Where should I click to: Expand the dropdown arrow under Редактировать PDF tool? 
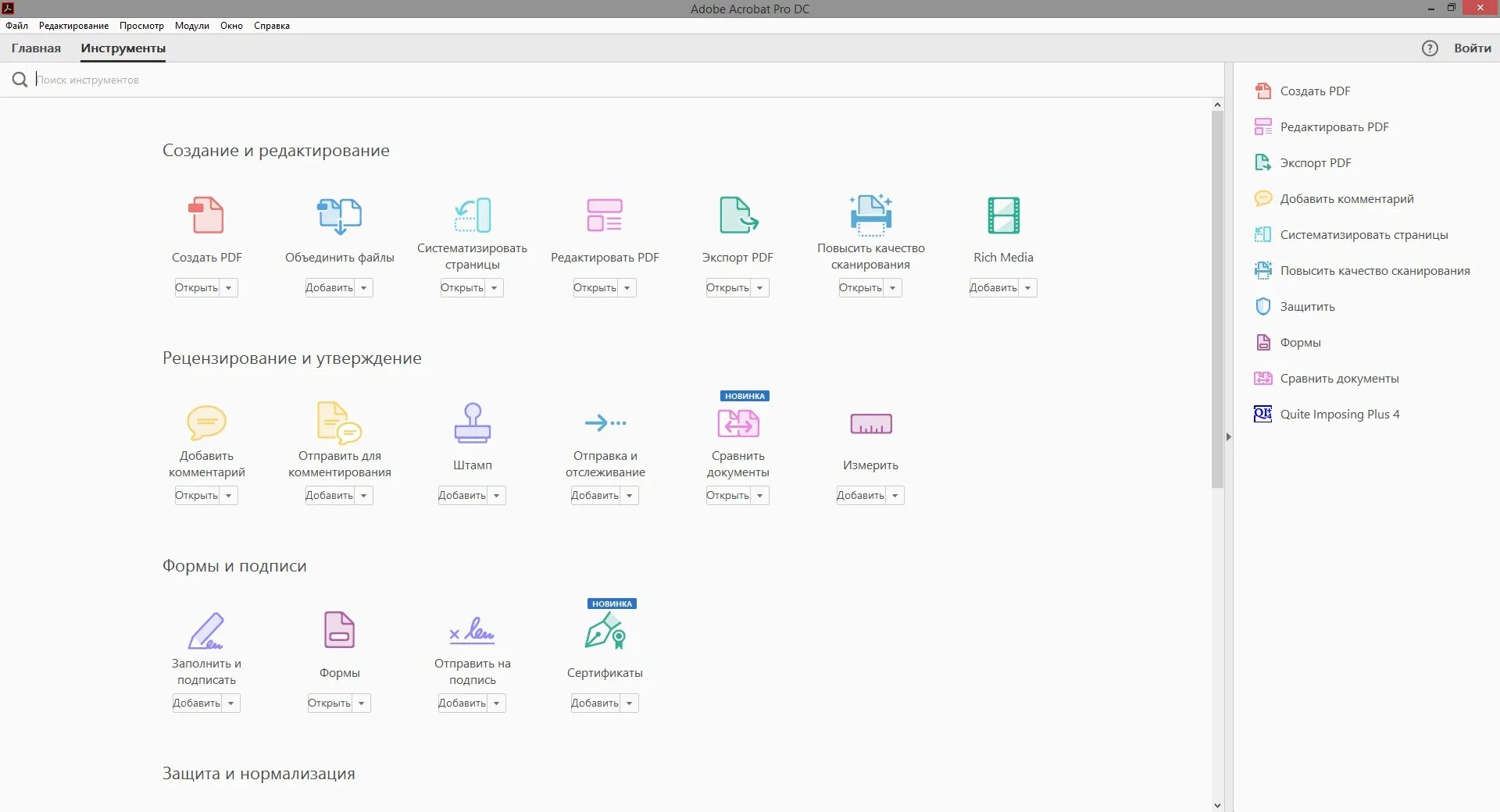click(627, 288)
